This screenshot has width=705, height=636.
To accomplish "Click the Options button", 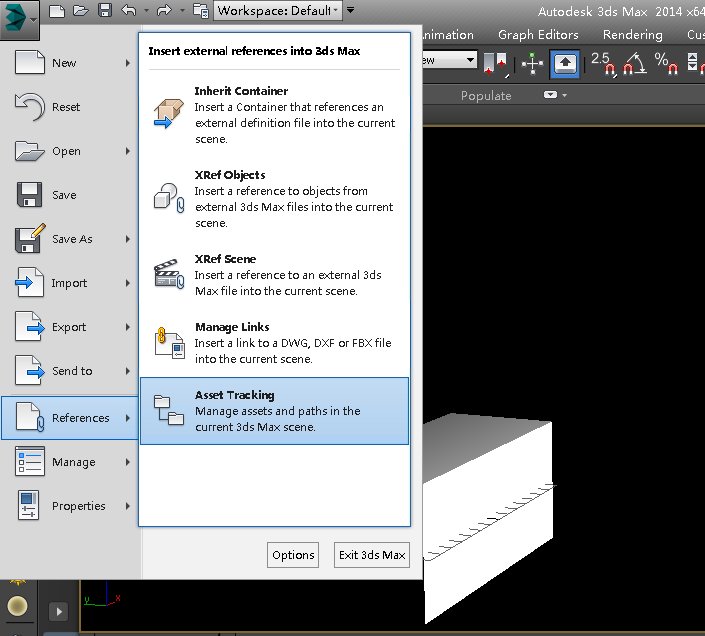I will pyautogui.click(x=293, y=555).
